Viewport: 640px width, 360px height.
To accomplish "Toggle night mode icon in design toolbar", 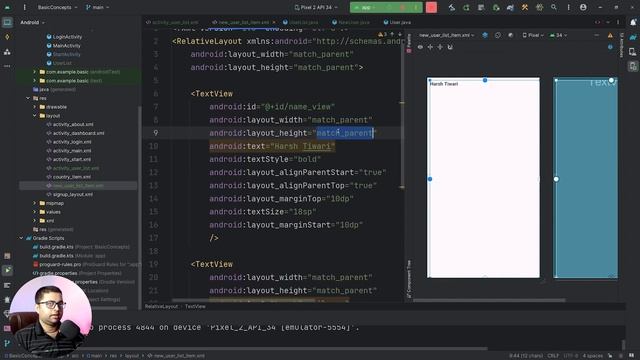I will 511,35.
